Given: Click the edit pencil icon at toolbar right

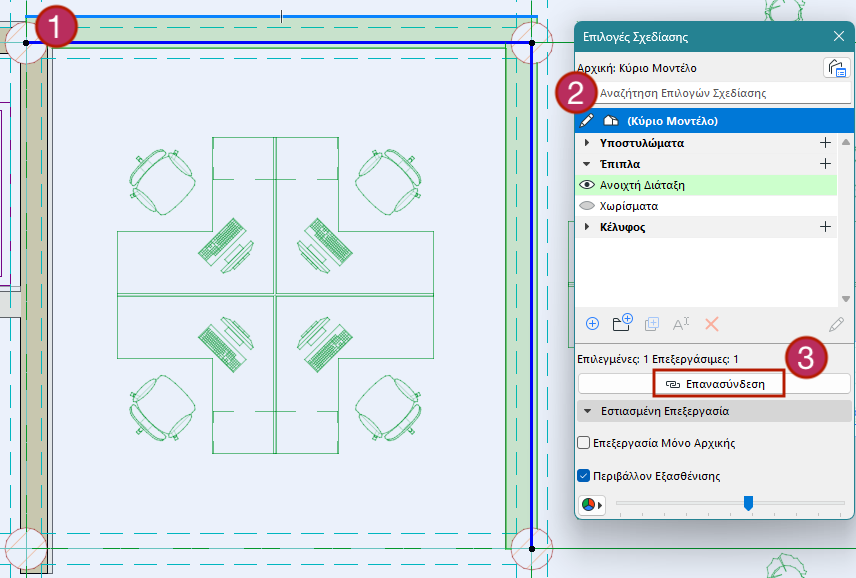Looking at the screenshot, I should click(x=836, y=325).
